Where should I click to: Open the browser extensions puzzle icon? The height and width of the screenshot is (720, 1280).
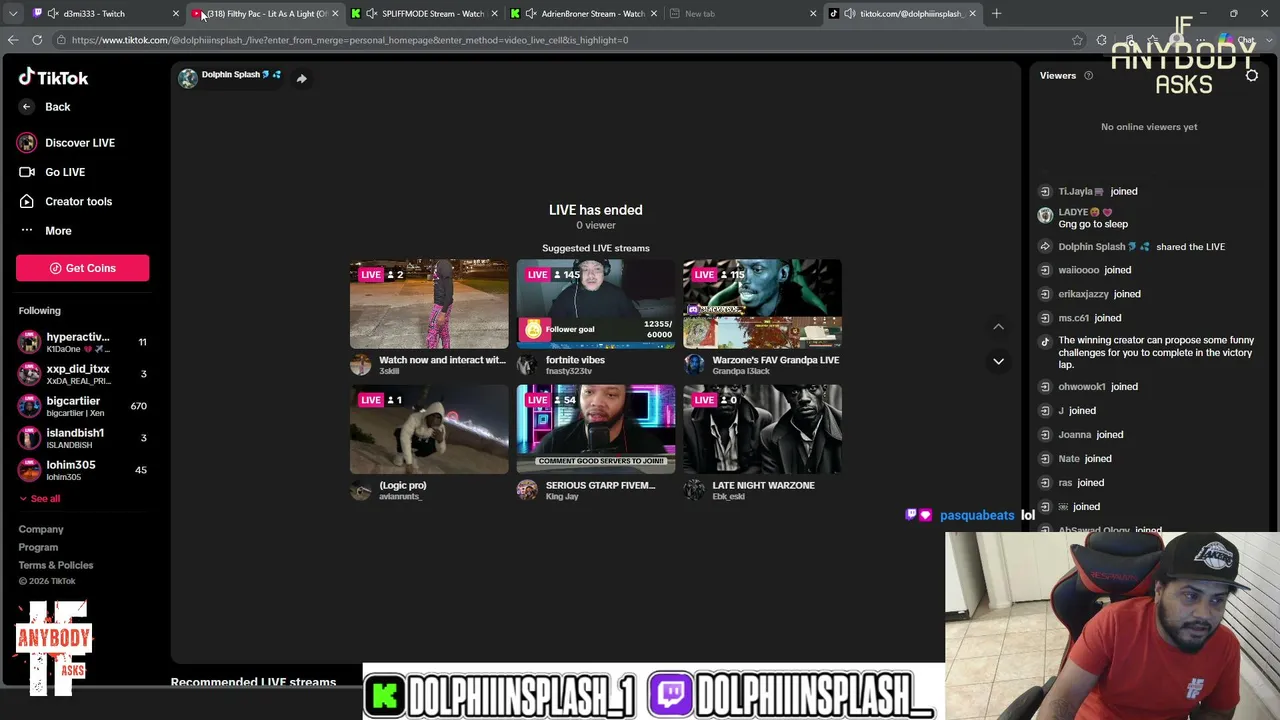coord(1102,40)
